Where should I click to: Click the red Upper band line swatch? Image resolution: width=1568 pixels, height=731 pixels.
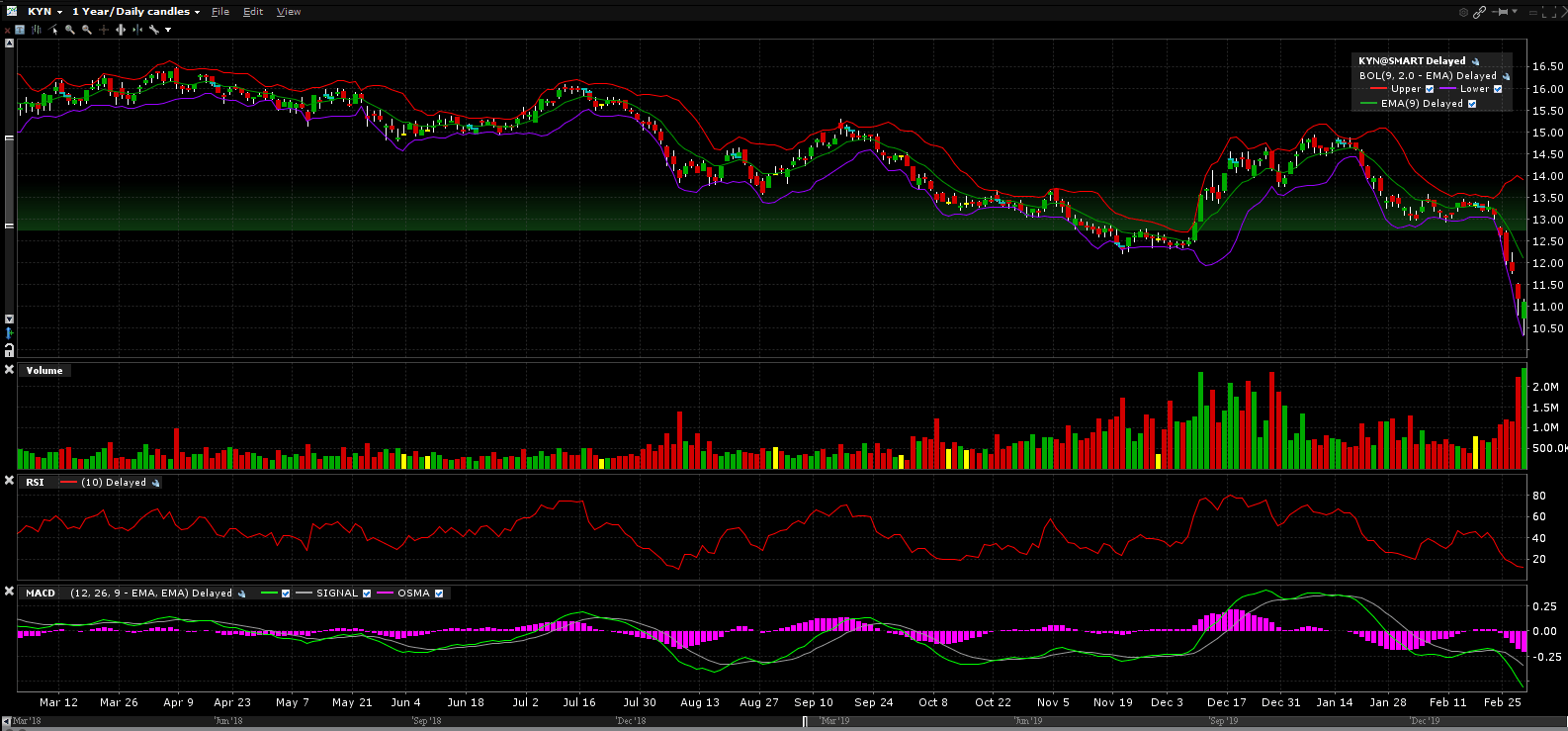pos(1378,89)
